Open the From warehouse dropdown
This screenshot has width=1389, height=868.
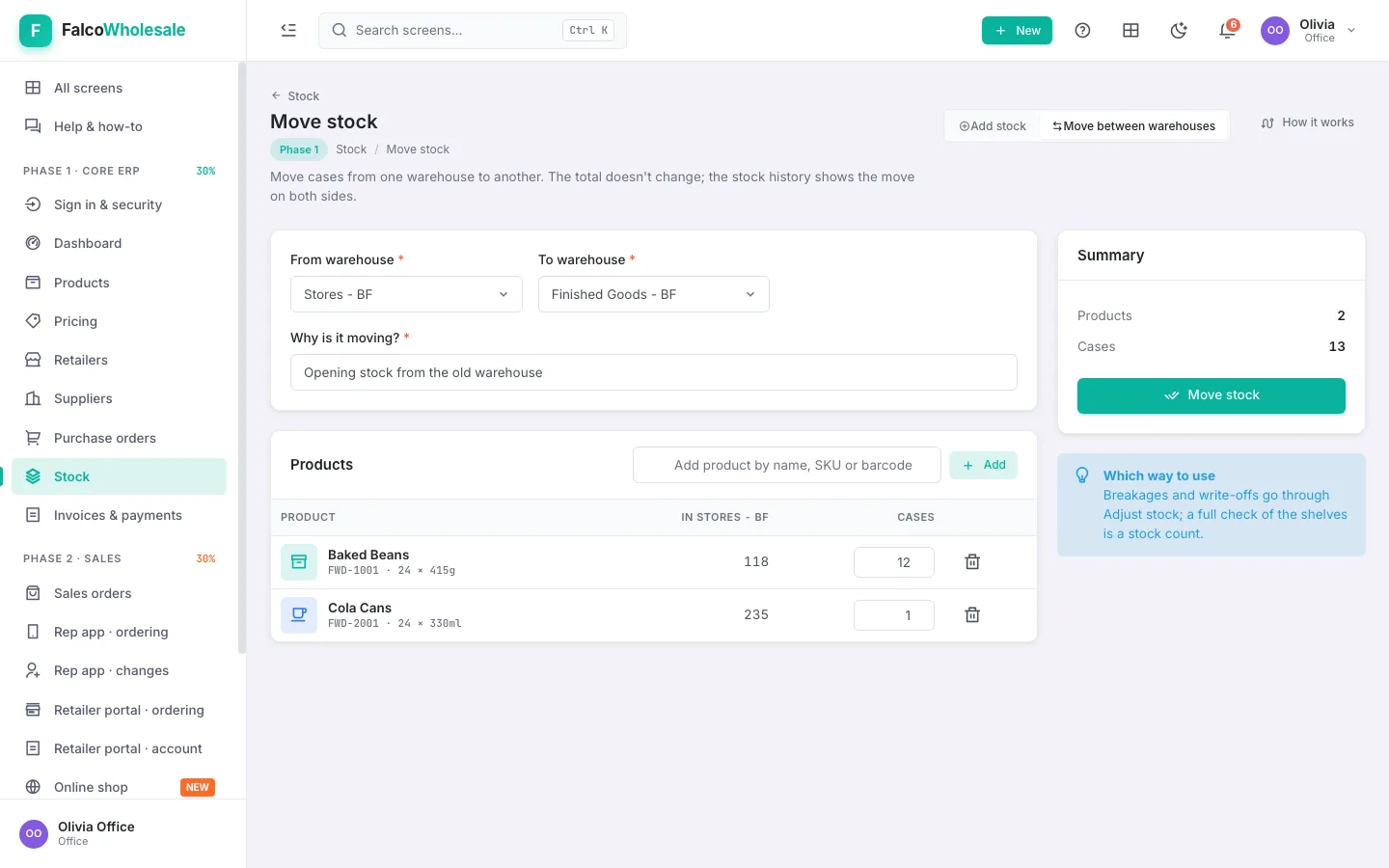pyautogui.click(x=406, y=294)
